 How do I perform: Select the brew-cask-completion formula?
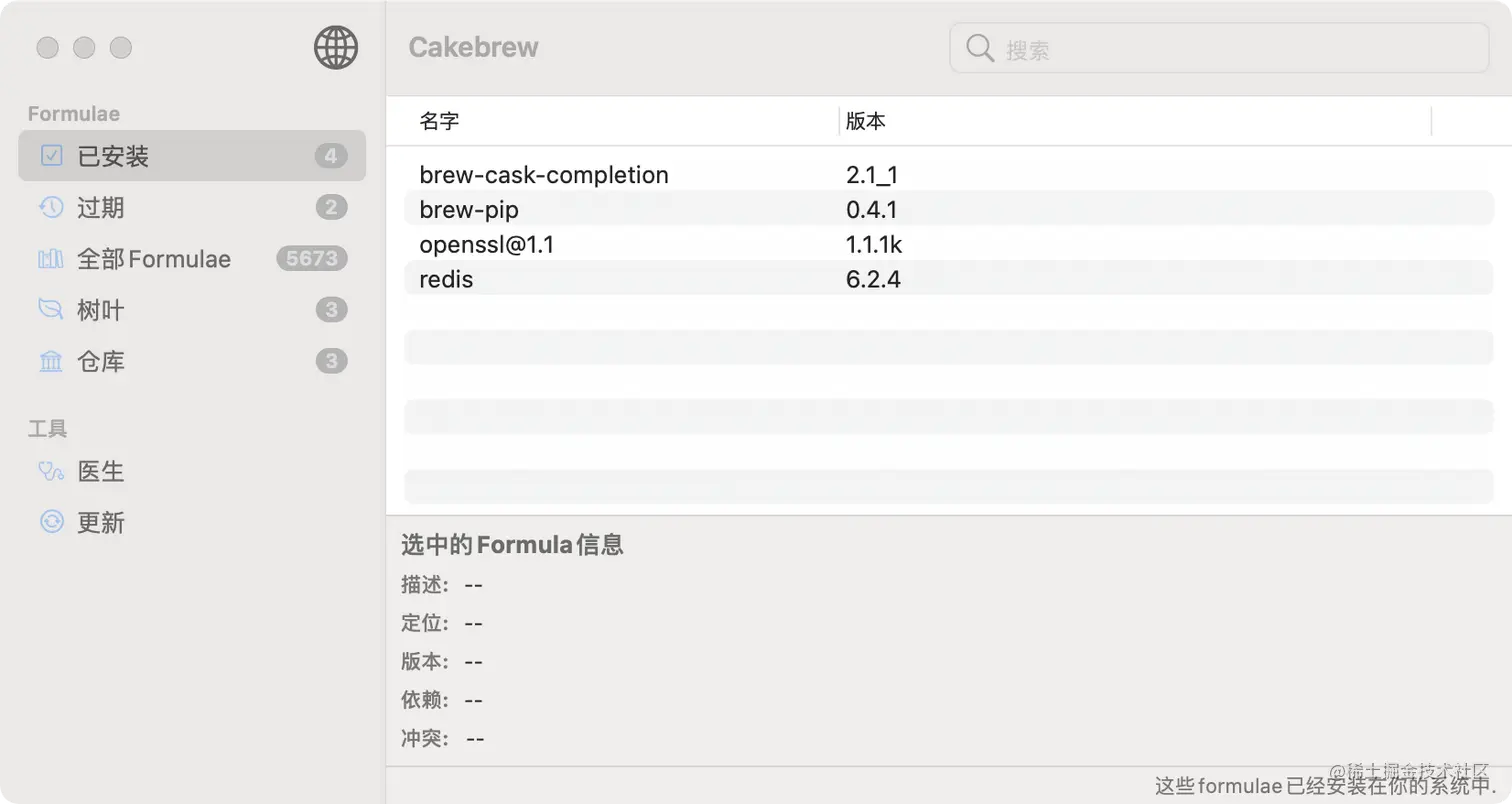point(600,174)
